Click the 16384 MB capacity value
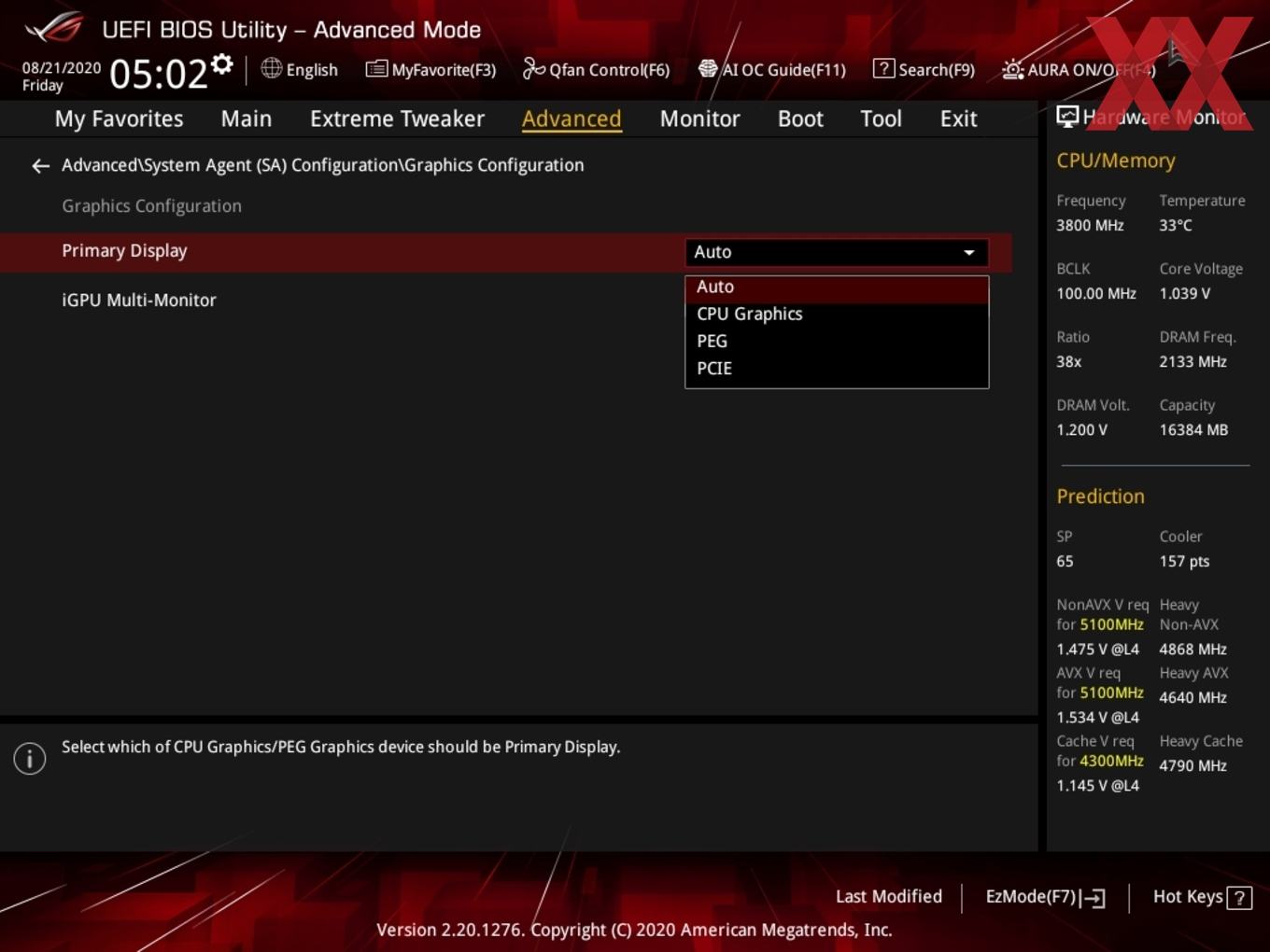Image resolution: width=1270 pixels, height=952 pixels. 1193,430
